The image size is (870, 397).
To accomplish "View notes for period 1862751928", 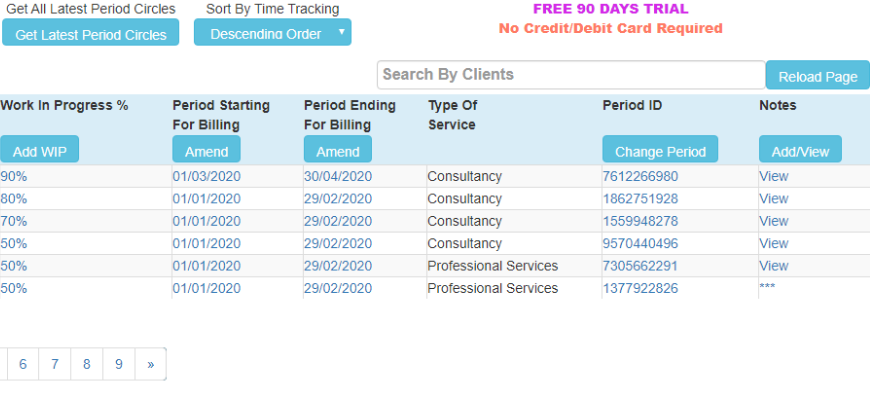I will (x=773, y=198).
